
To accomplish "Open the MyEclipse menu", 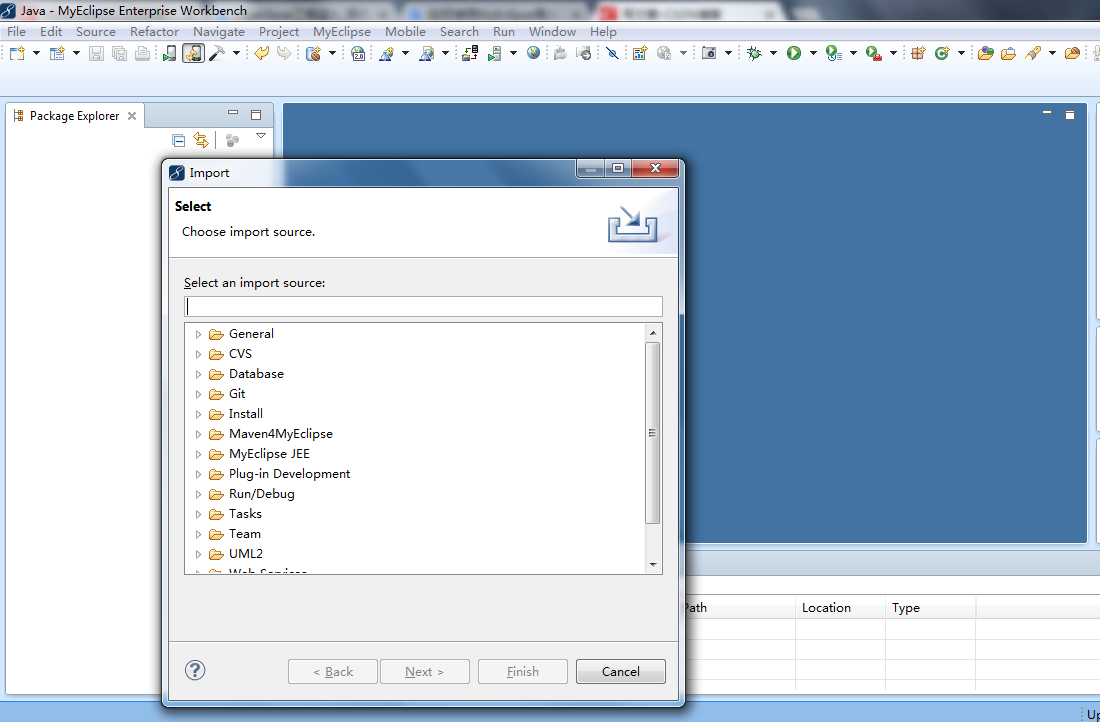I will tap(342, 32).
